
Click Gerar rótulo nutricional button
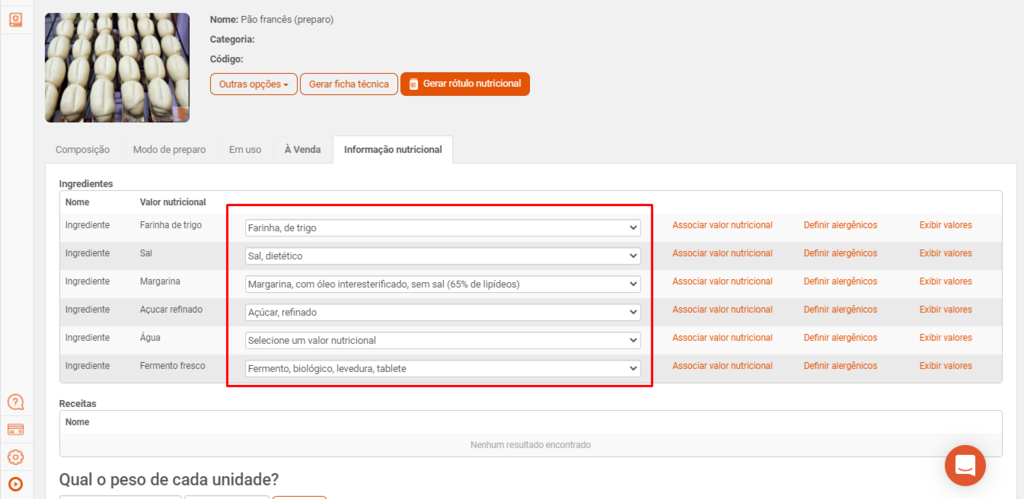click(465, 84)
